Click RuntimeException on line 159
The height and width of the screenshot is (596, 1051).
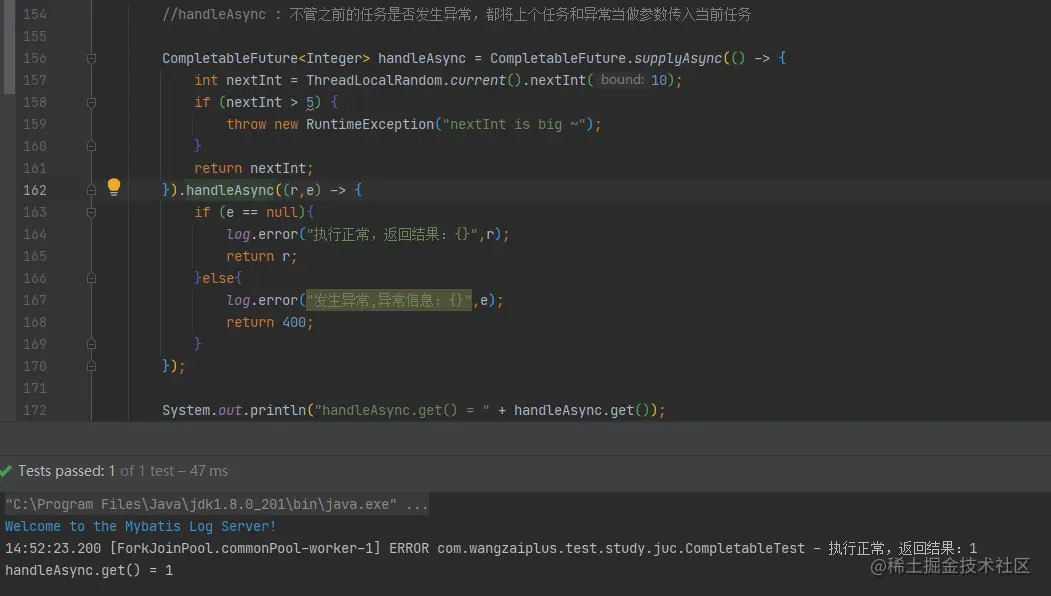point(370,124)
